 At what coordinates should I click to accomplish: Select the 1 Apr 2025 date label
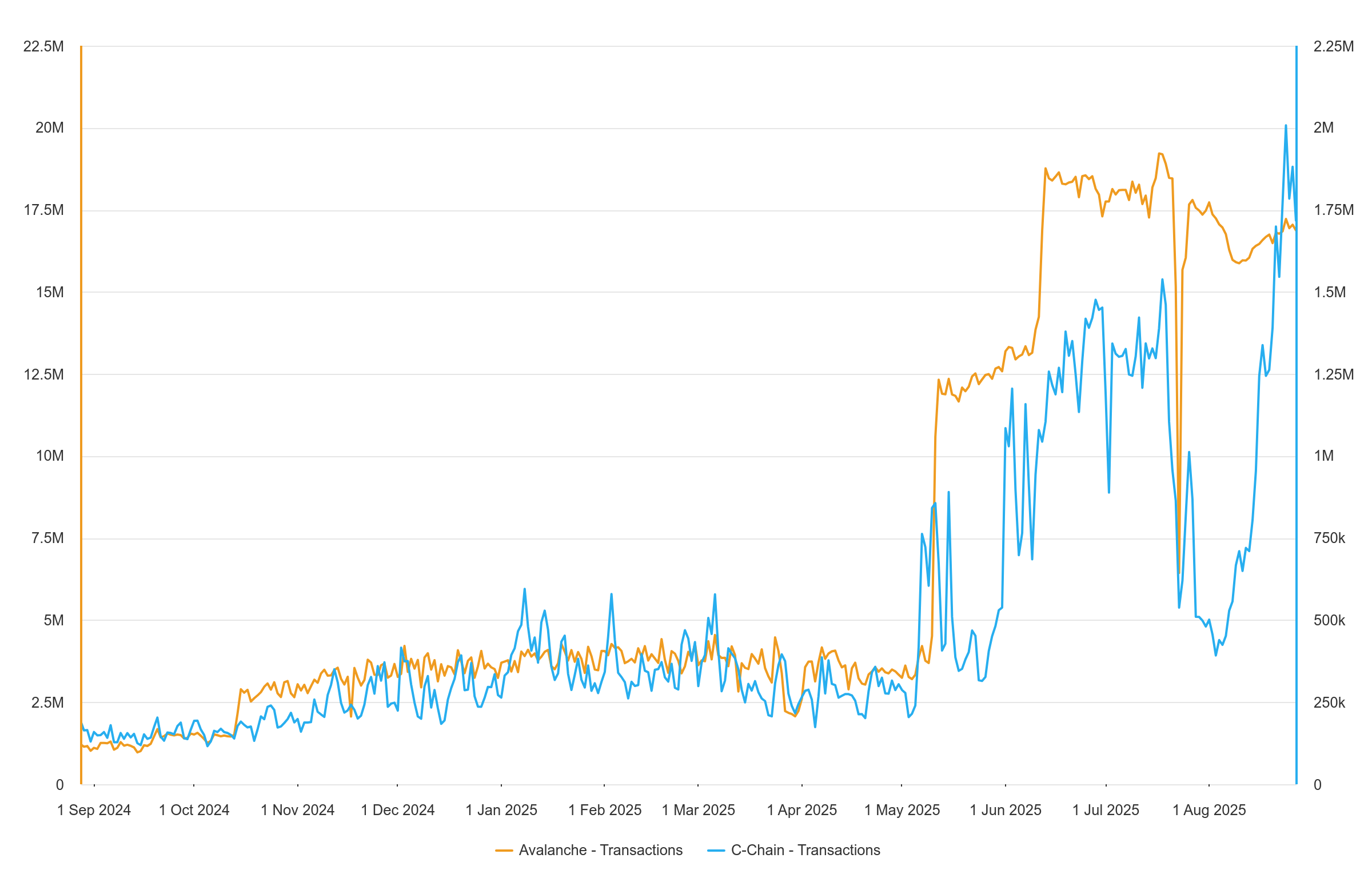pyautogui.click(x=802, y=810)
